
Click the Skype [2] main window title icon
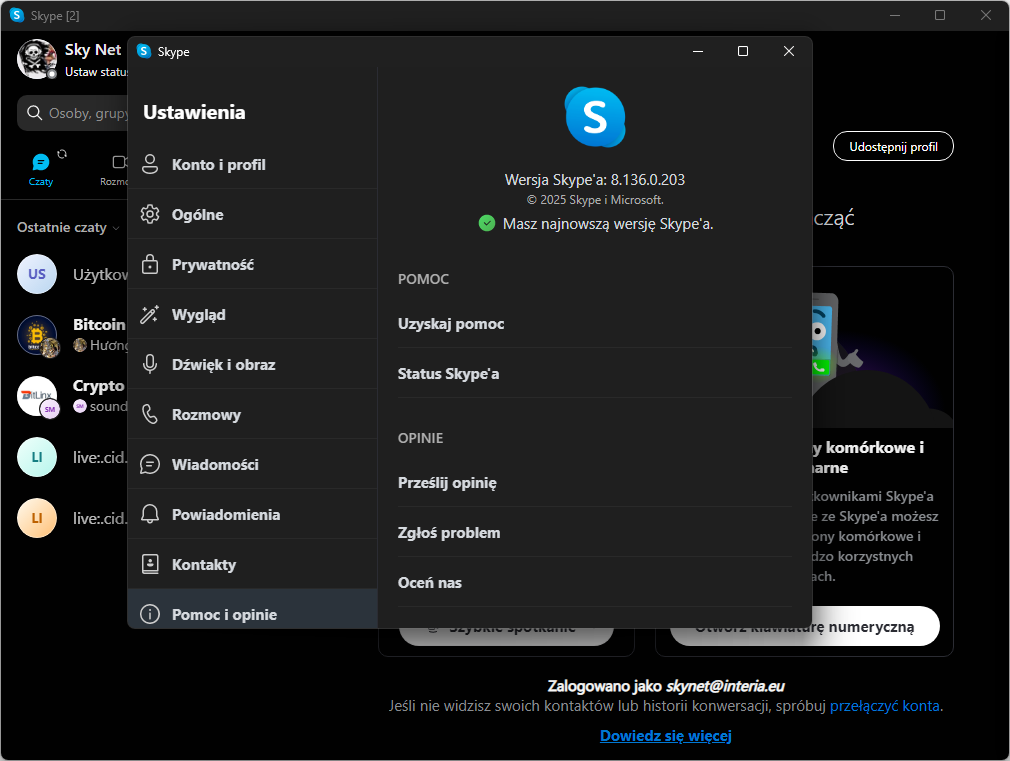click(17, 15)
